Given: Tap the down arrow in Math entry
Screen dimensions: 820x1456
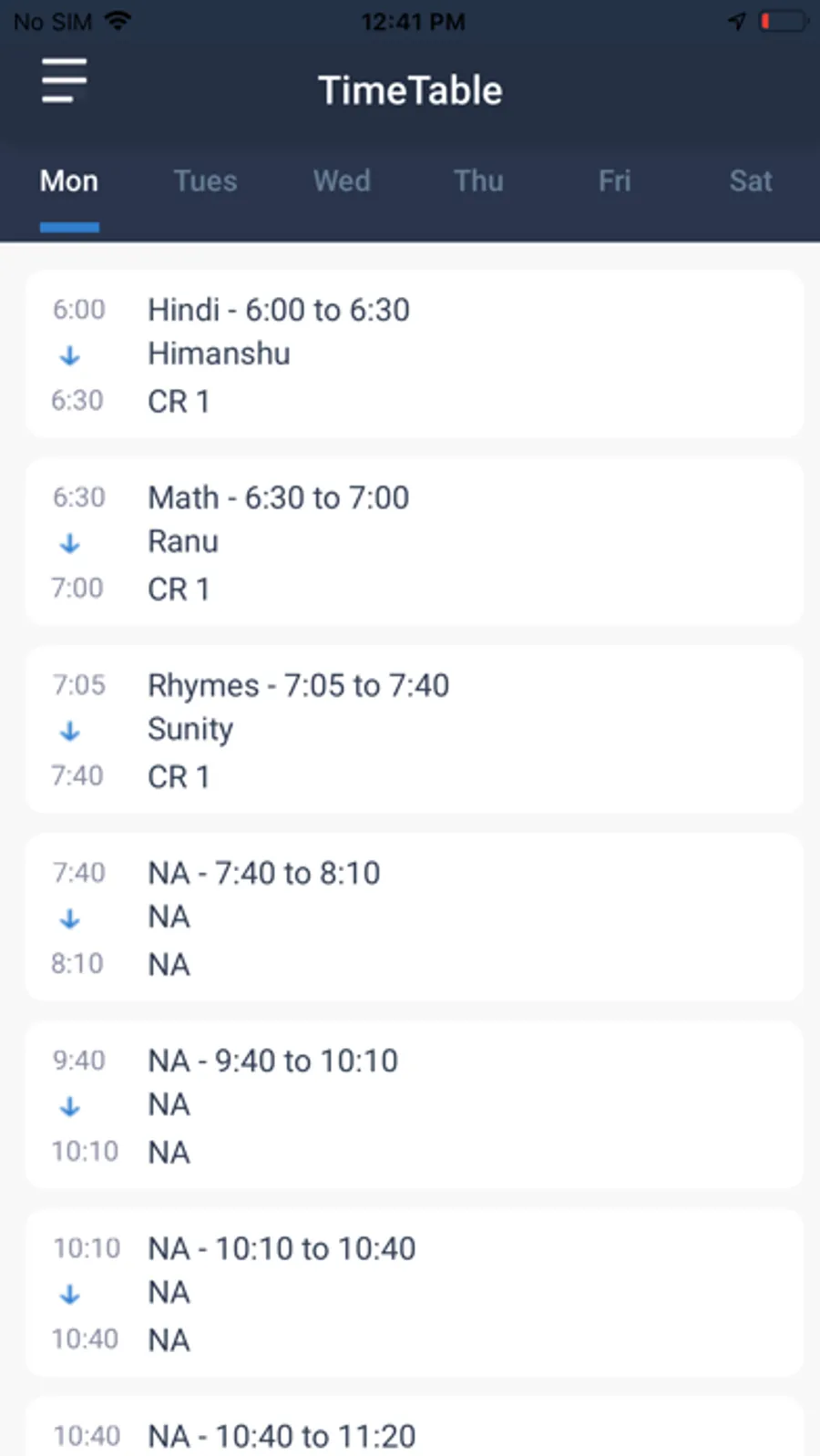Looking at the screenshot, I should point(70,544).
